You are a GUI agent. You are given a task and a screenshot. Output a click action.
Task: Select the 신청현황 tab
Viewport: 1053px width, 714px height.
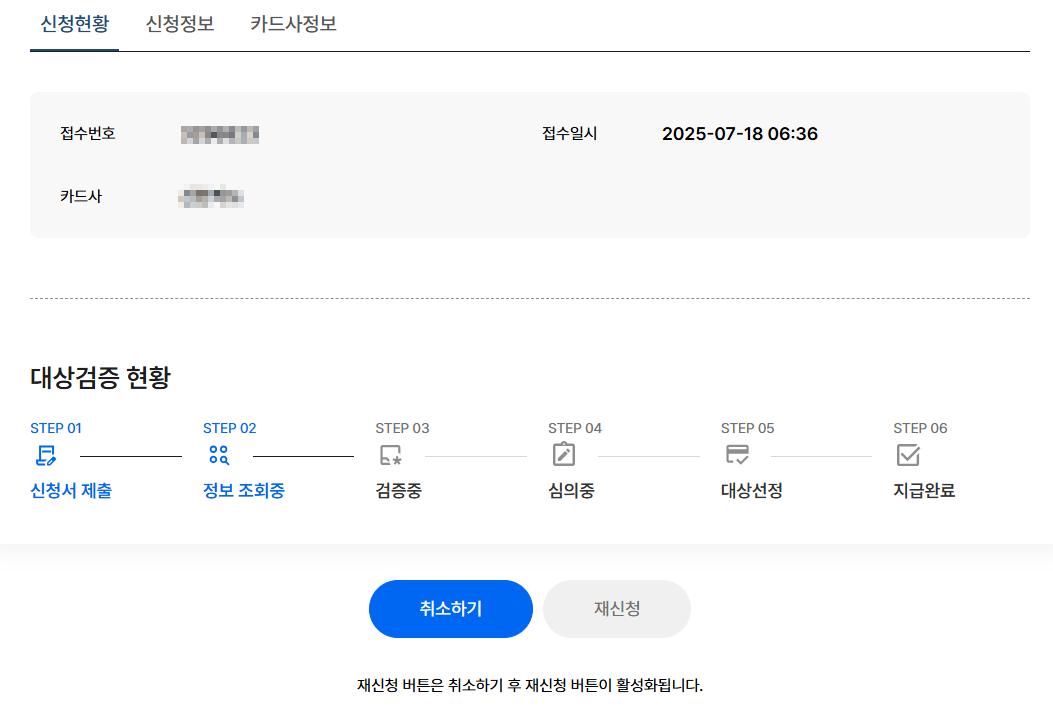74,24
